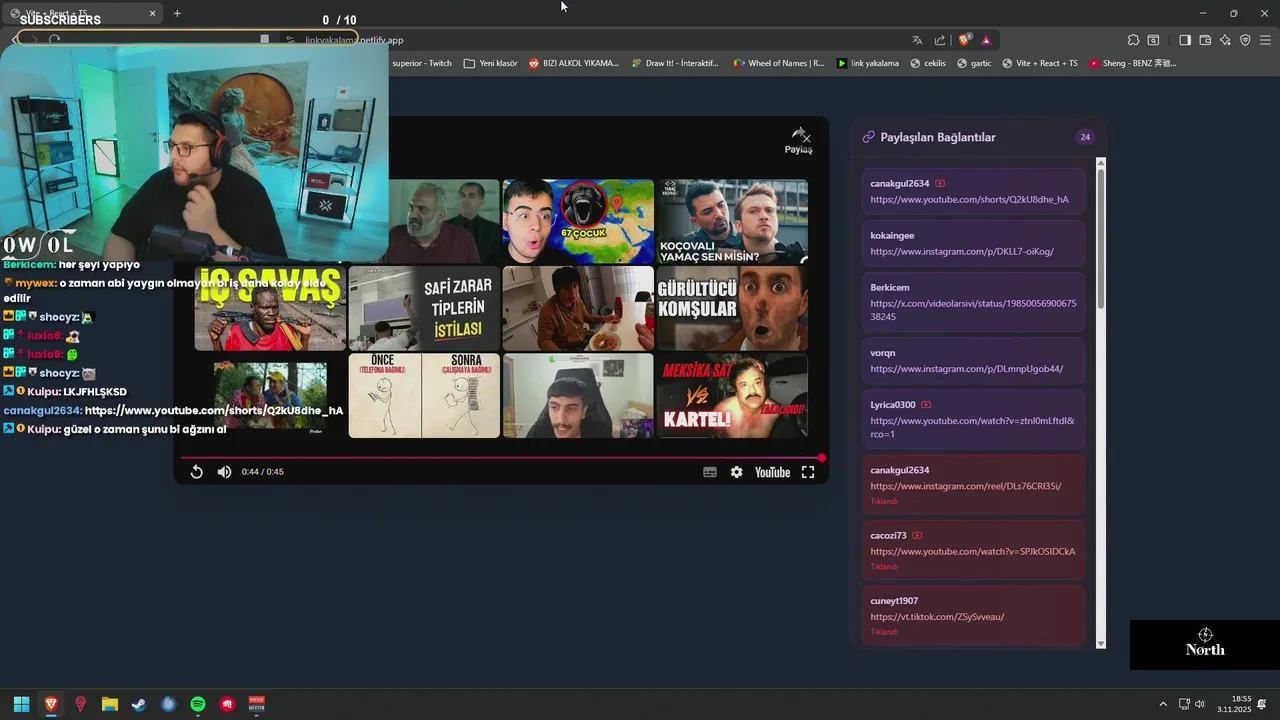The width and height of the screenshot is (1280, 720).
Task: Open cacozi73's youtube link
Action: [973, 552]
